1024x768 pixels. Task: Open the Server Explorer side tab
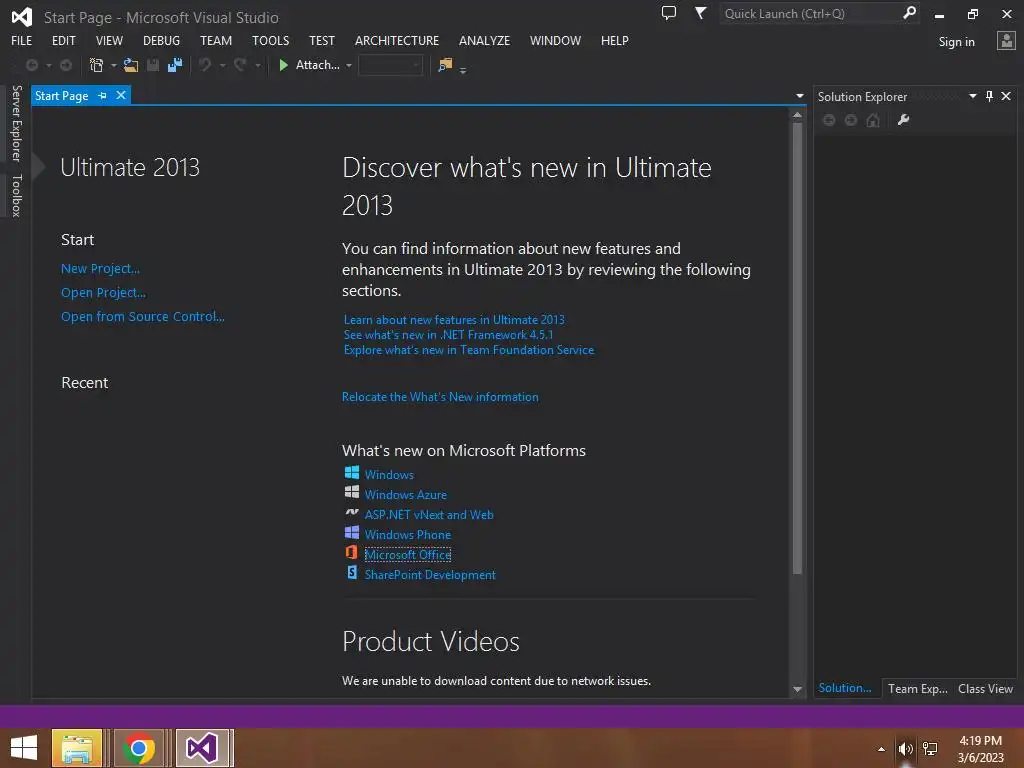17,123
